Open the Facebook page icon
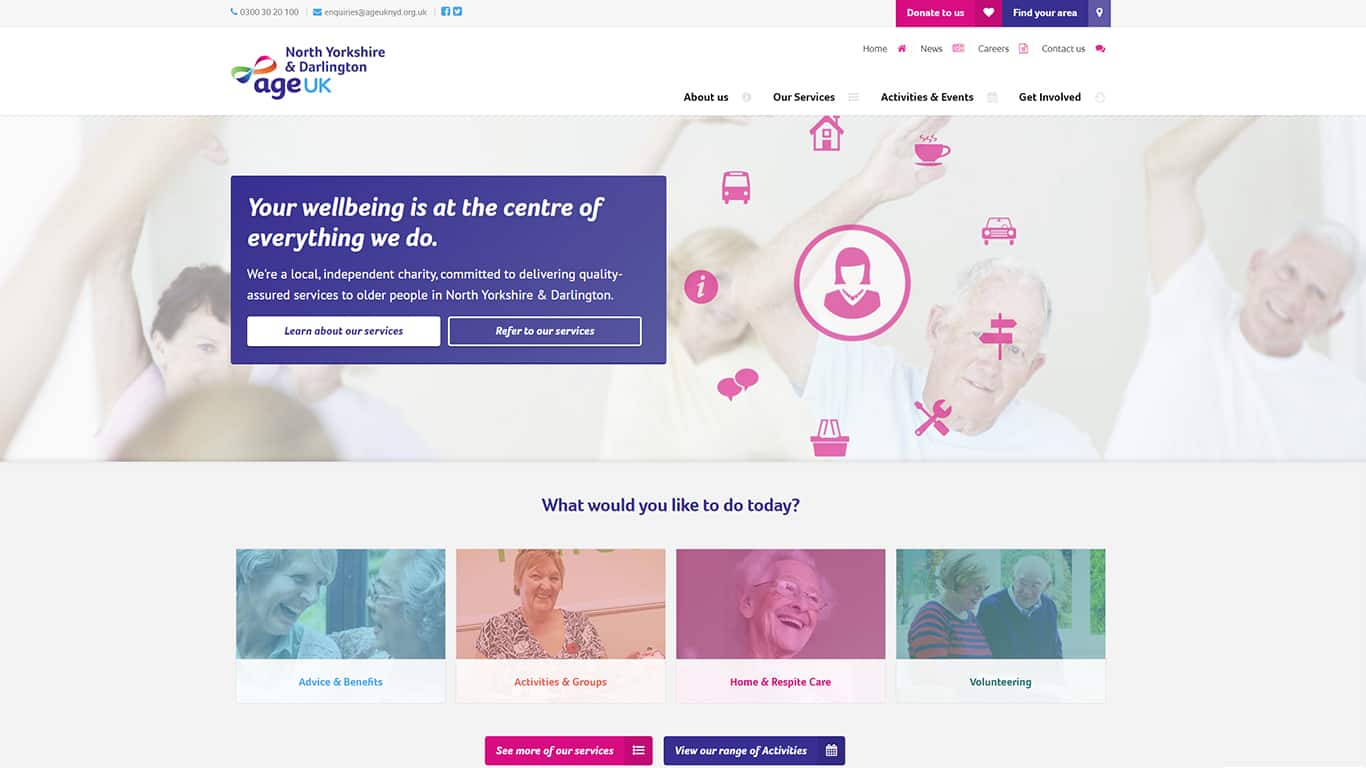 [446, 12]
